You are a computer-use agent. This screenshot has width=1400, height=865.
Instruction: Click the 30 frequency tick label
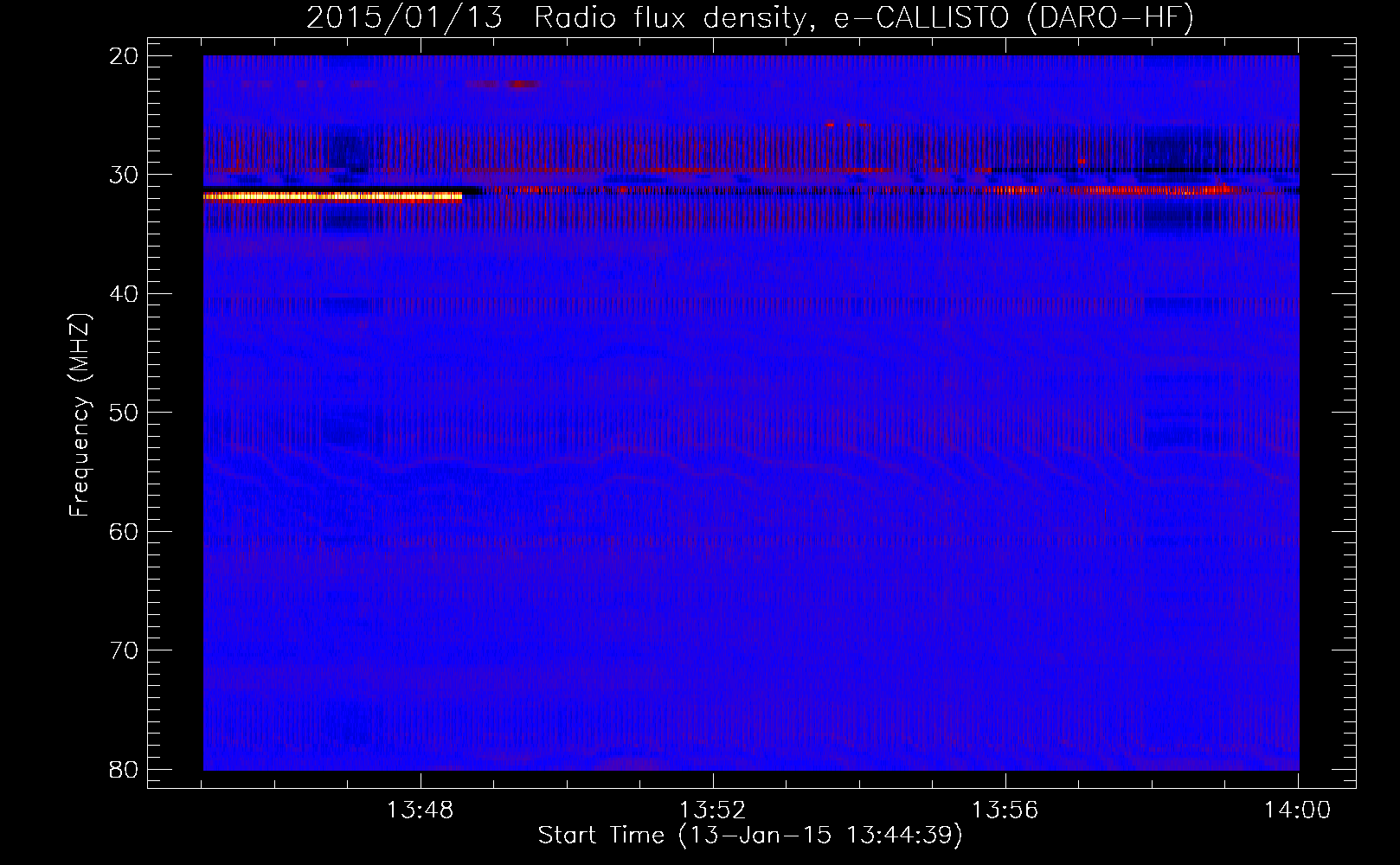(x=125, y=175)
